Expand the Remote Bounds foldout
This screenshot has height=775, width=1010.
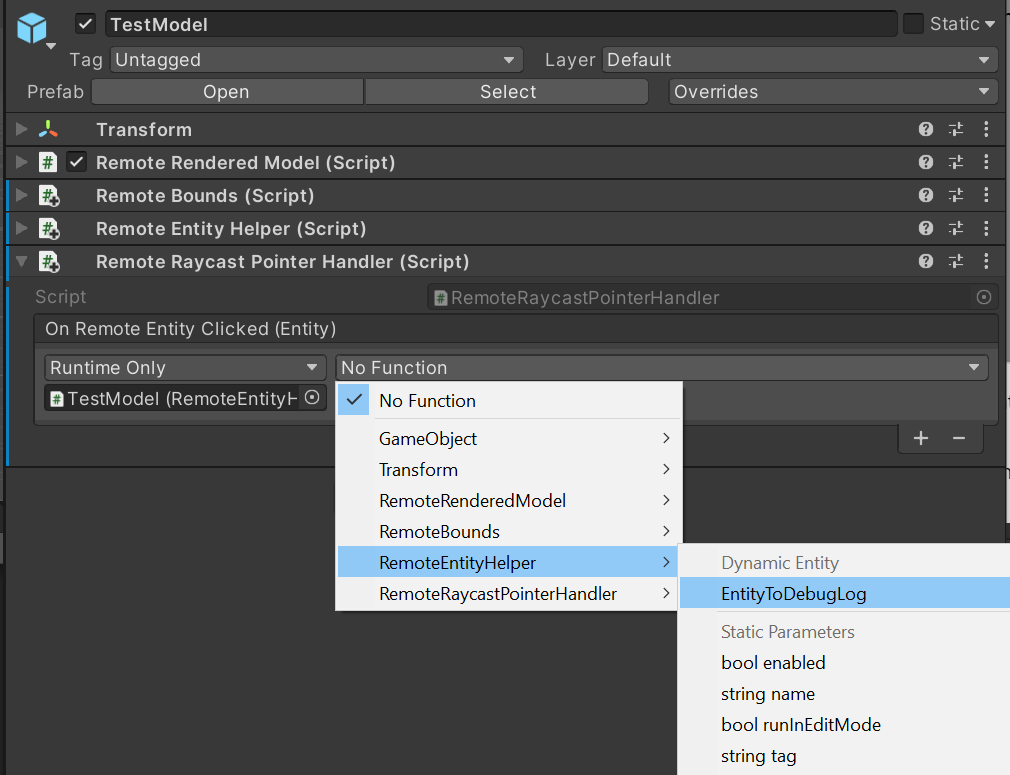pos(21,195)
